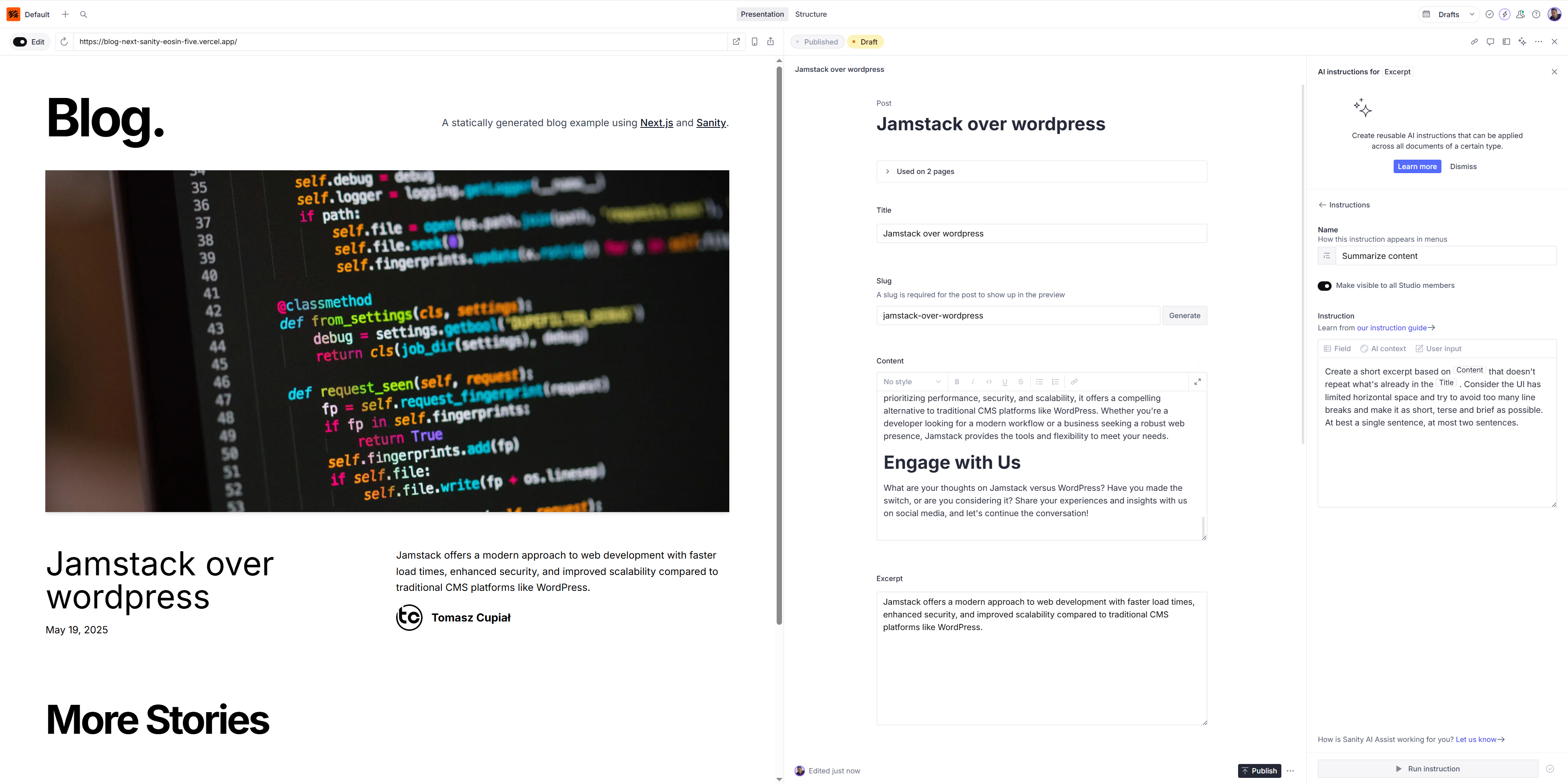Open the tasks checkmark icon
The image size is (1568, 784).
[1490, 14]
